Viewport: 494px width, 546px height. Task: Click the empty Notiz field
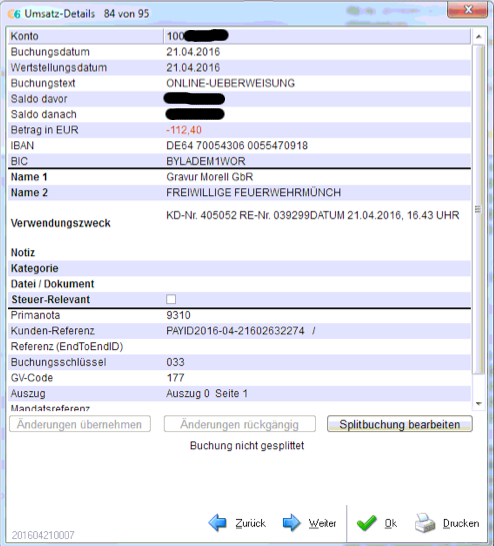[x=317, y=252]
